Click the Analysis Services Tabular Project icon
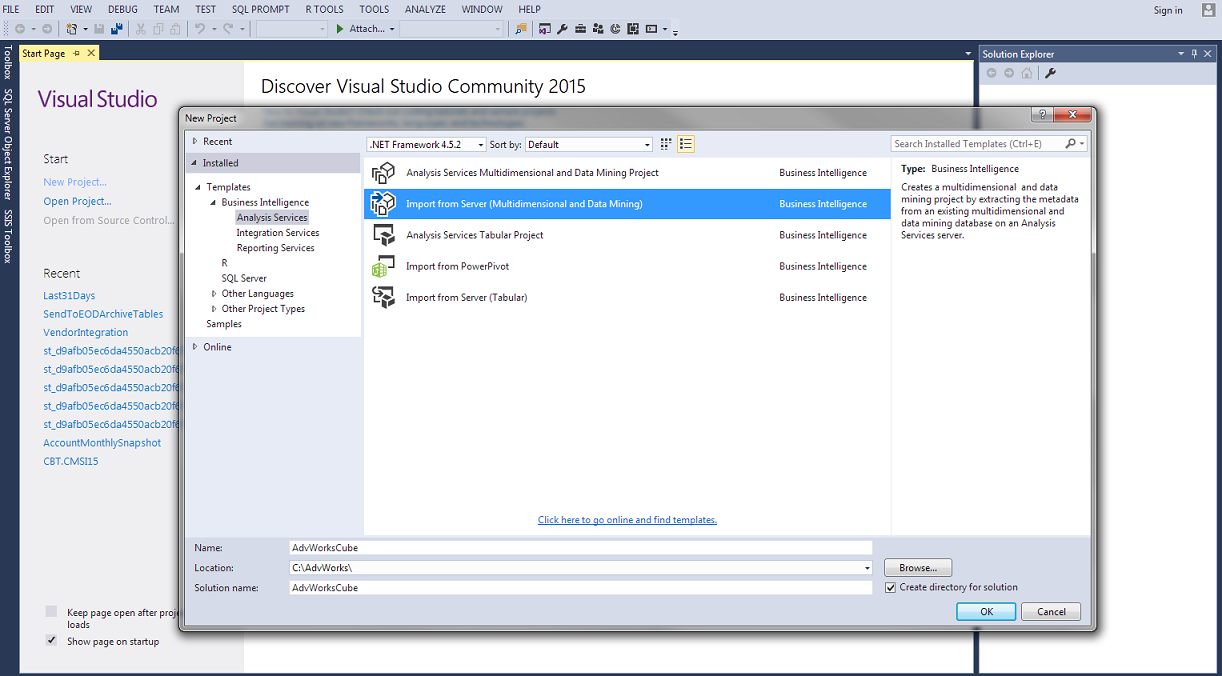 pos(383,235)
